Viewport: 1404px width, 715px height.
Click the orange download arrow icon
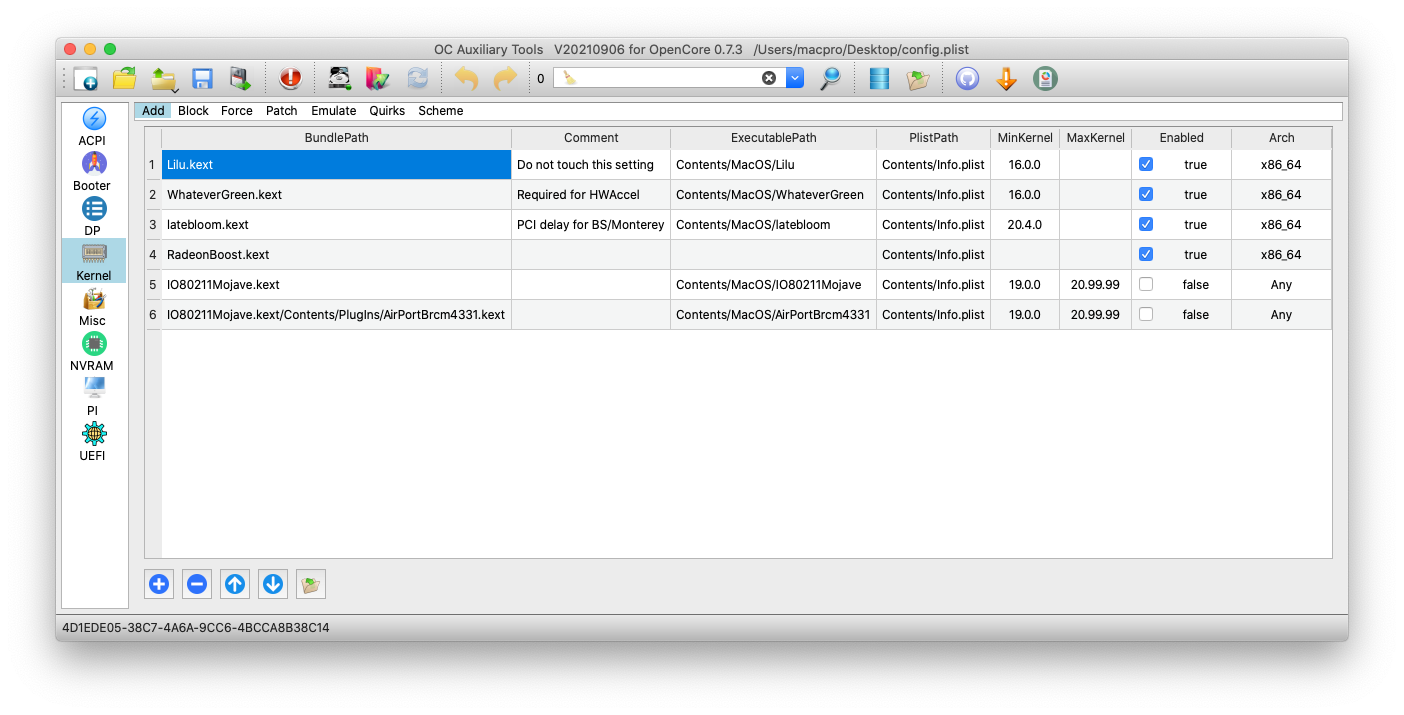1007,78
